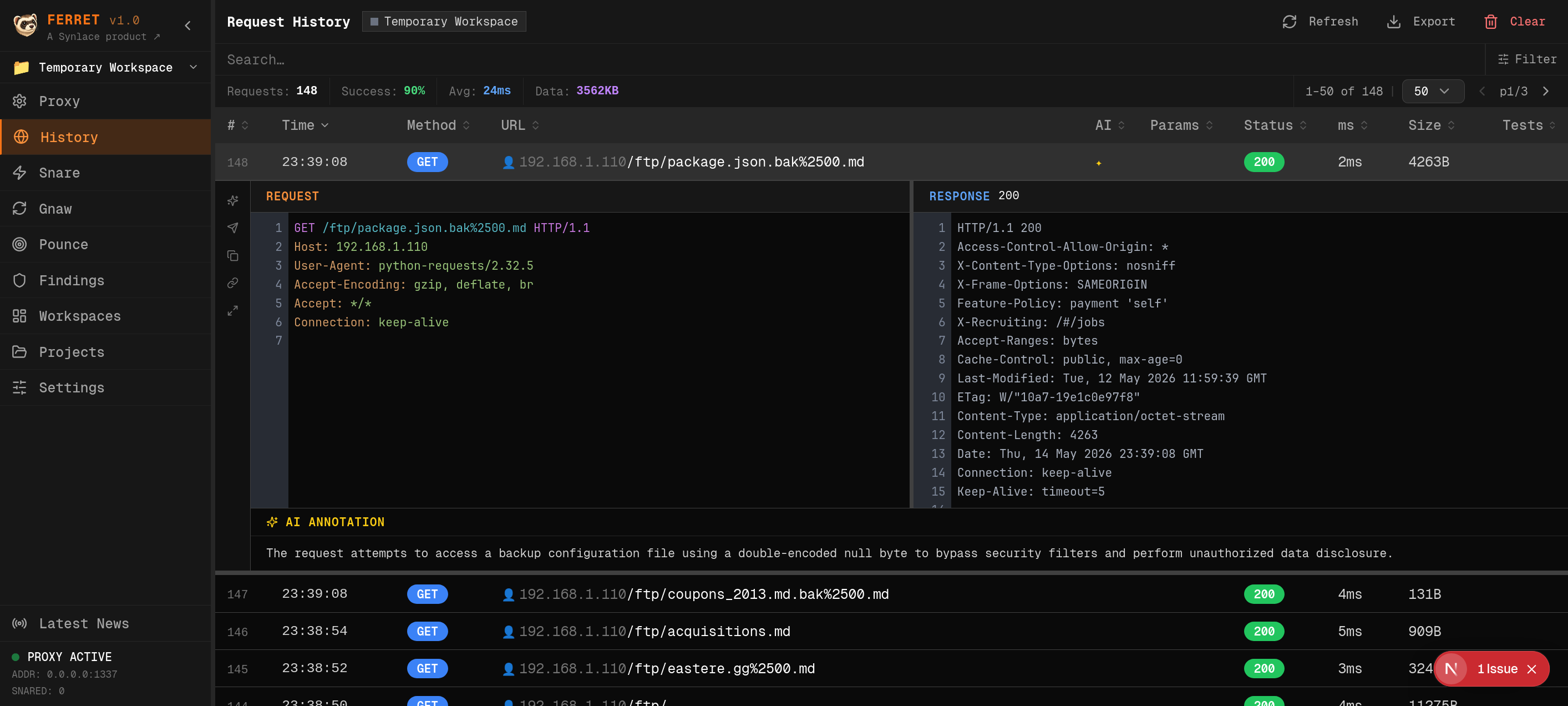Screen dimensions: 1568x706
Task: Click the Temporary Workspace badge in header
Action: (444, 21)
